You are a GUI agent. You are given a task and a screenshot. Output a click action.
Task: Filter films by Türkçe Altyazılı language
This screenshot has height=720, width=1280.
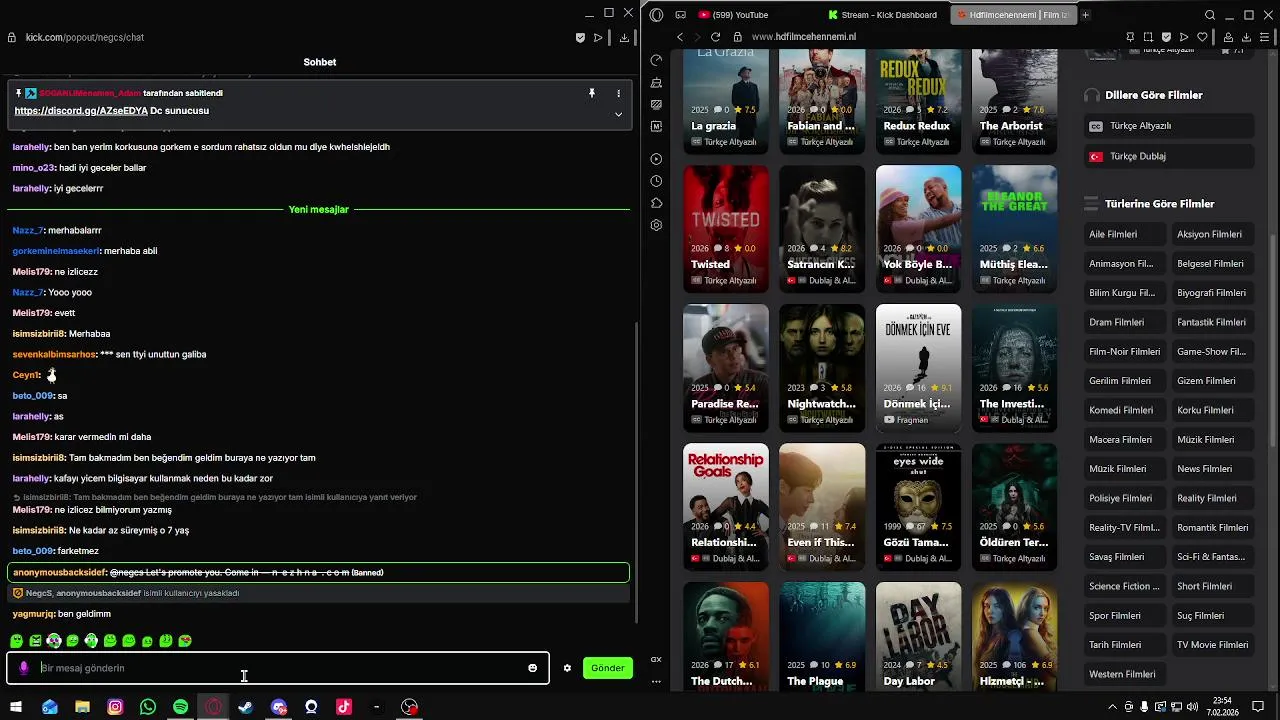click(x=1169, y=126)
